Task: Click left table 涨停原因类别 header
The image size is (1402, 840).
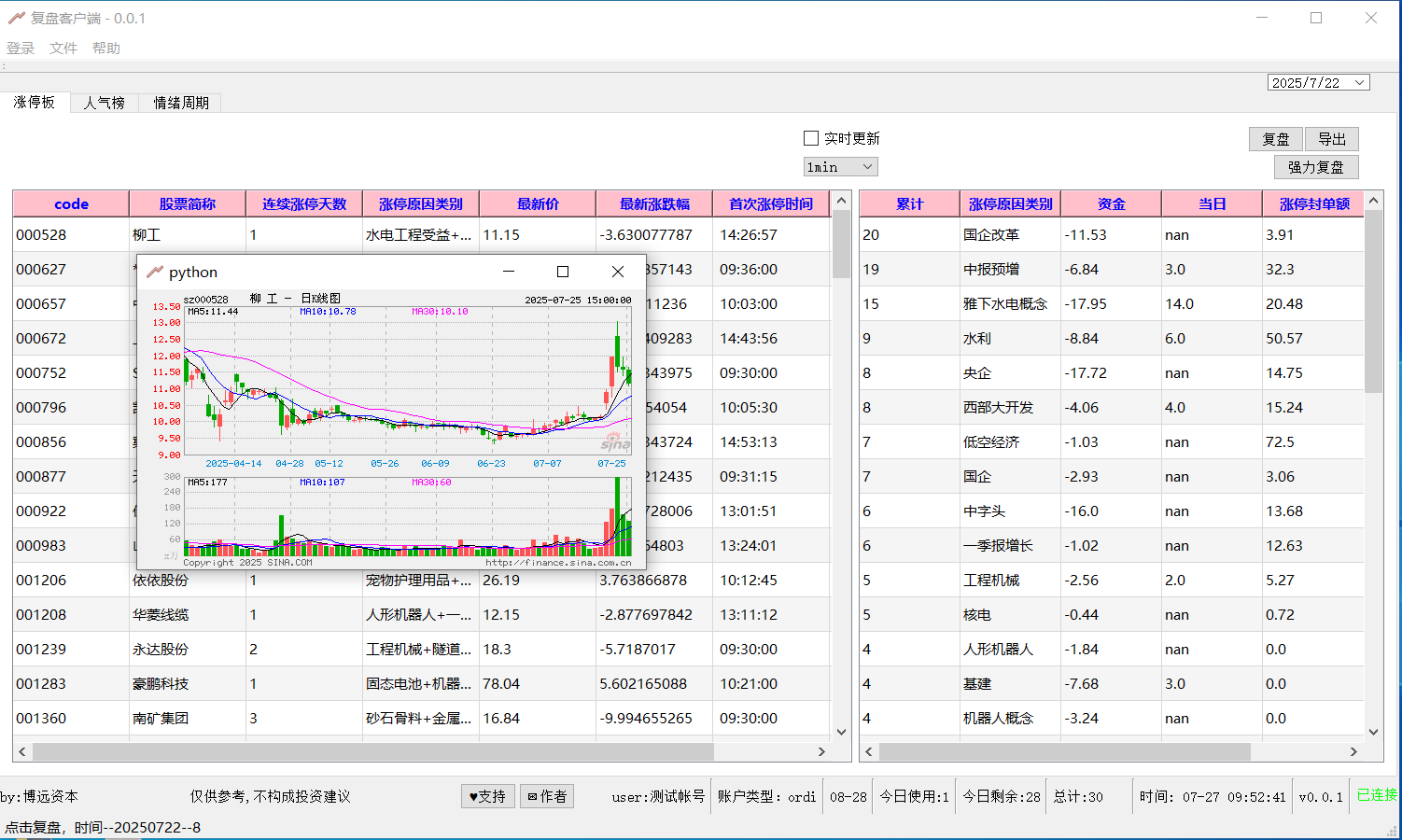Action: click(421, 203)
